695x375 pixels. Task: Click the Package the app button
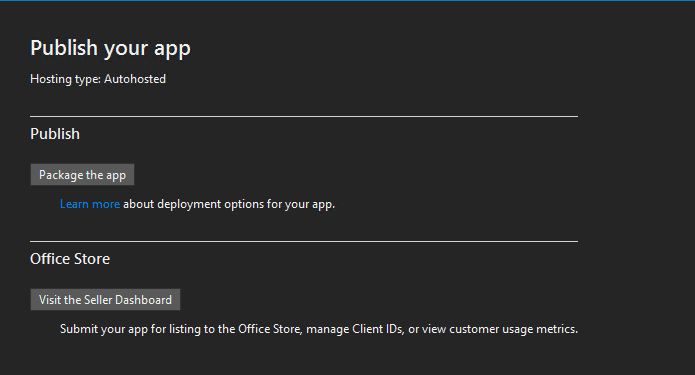coord(82,175)
